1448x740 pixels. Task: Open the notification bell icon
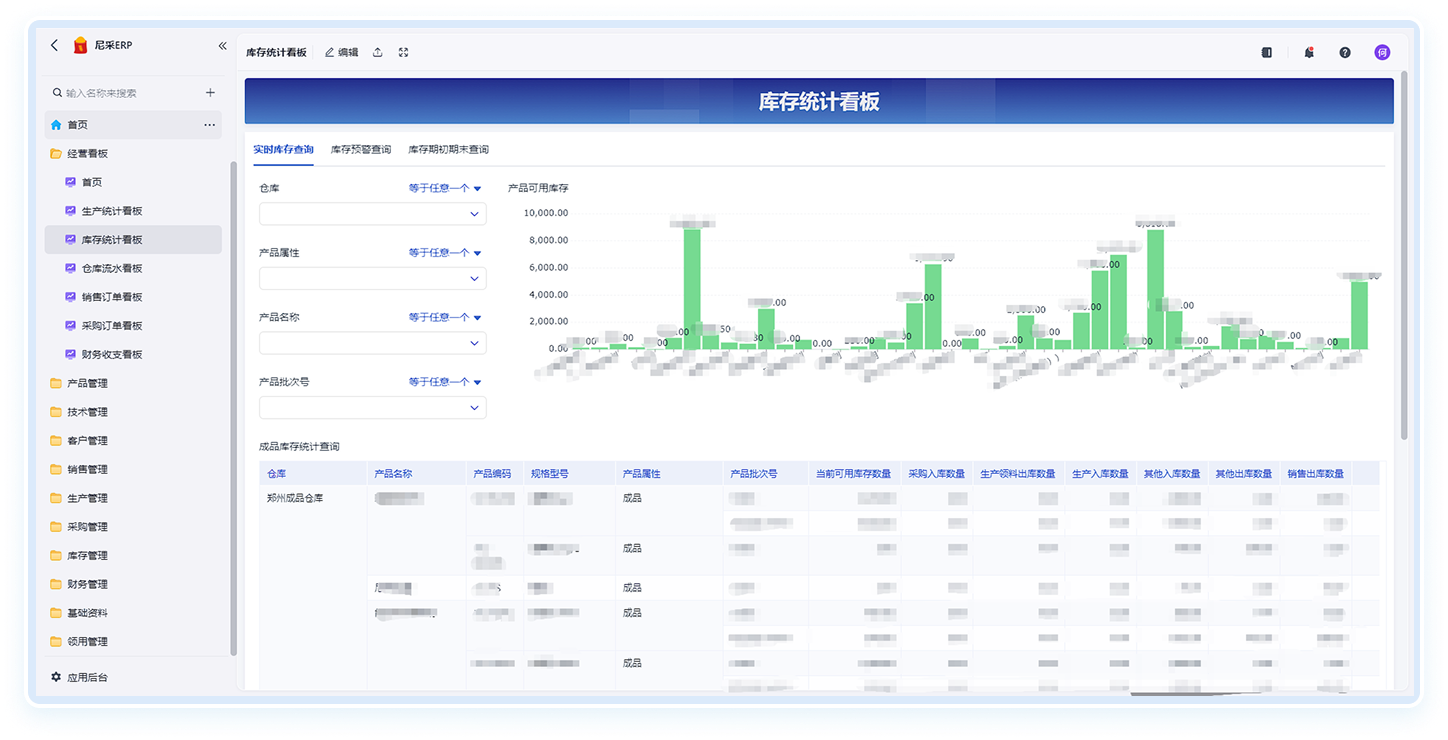(1309, 53)
